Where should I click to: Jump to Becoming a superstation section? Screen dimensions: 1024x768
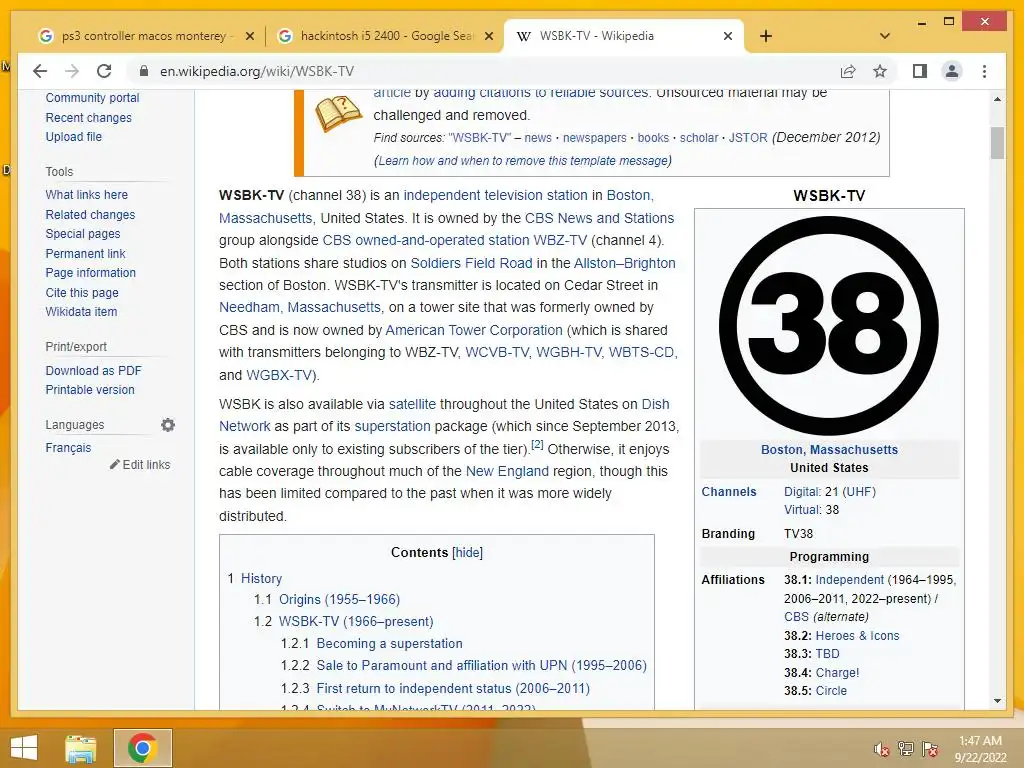click(389, 644)
